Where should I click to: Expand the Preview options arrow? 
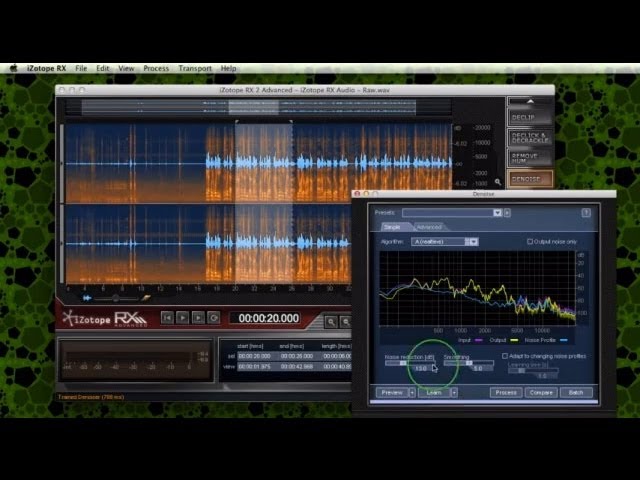pos(412,392)
